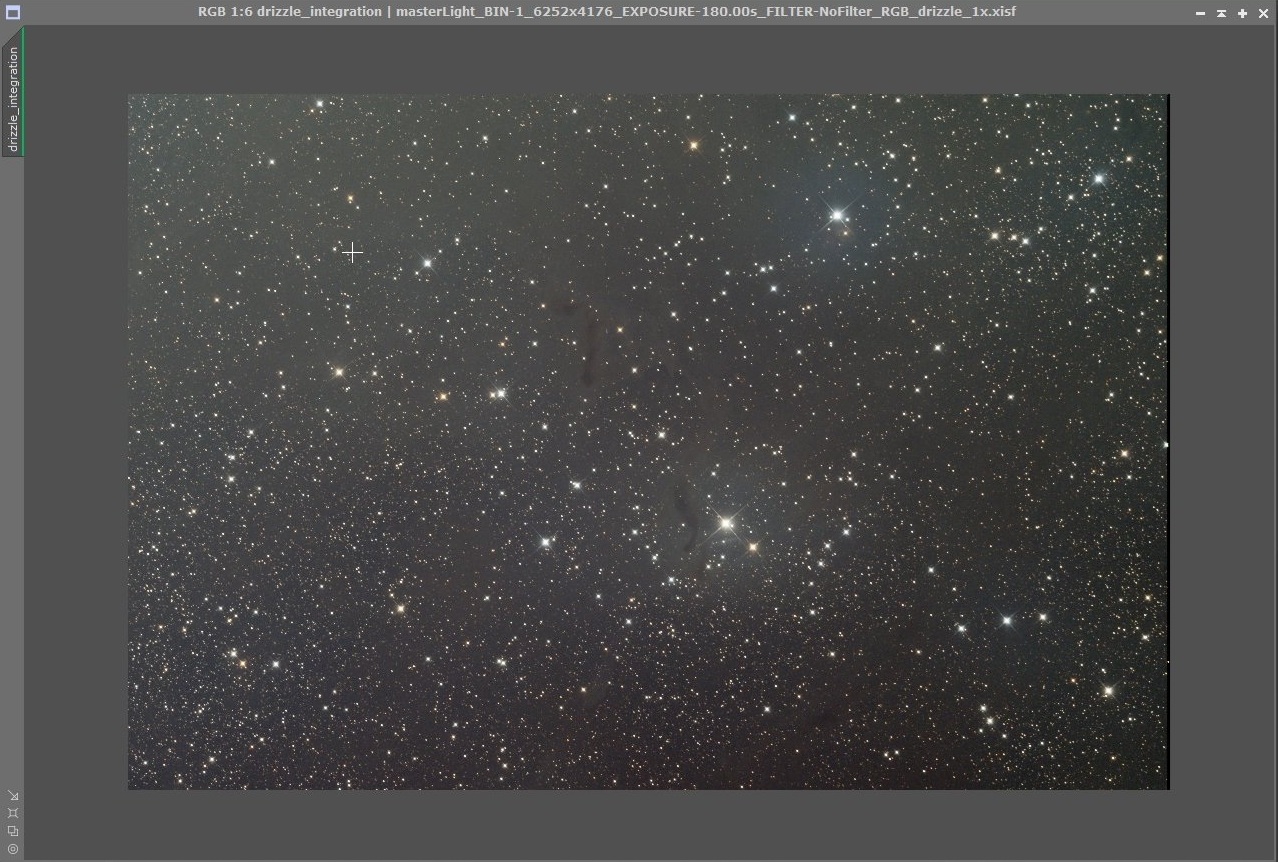Select the drizzle_integration vertical view tab

tap(13, 99)
